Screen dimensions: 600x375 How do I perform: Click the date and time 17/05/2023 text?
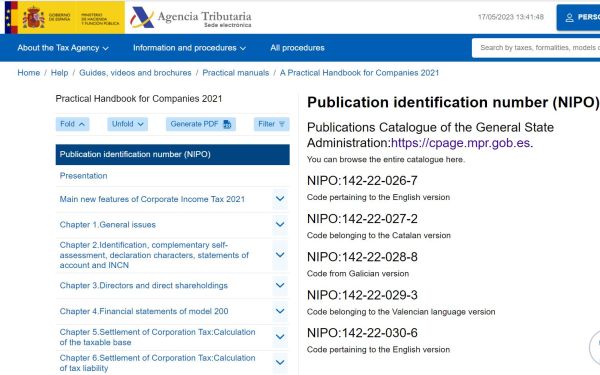tap(510, 17)
